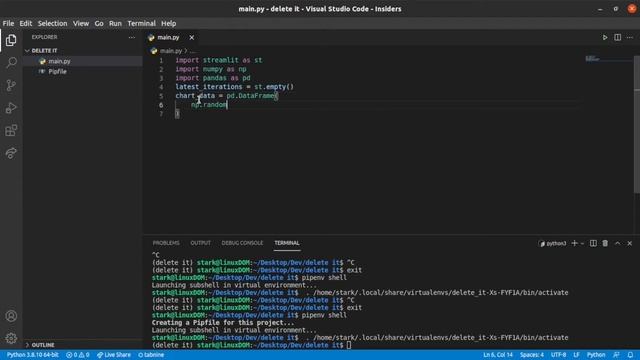The height and width of the screenshot is (360, 640).
Task: Go to line via Ln 6, Col 14
Action: 498,355
